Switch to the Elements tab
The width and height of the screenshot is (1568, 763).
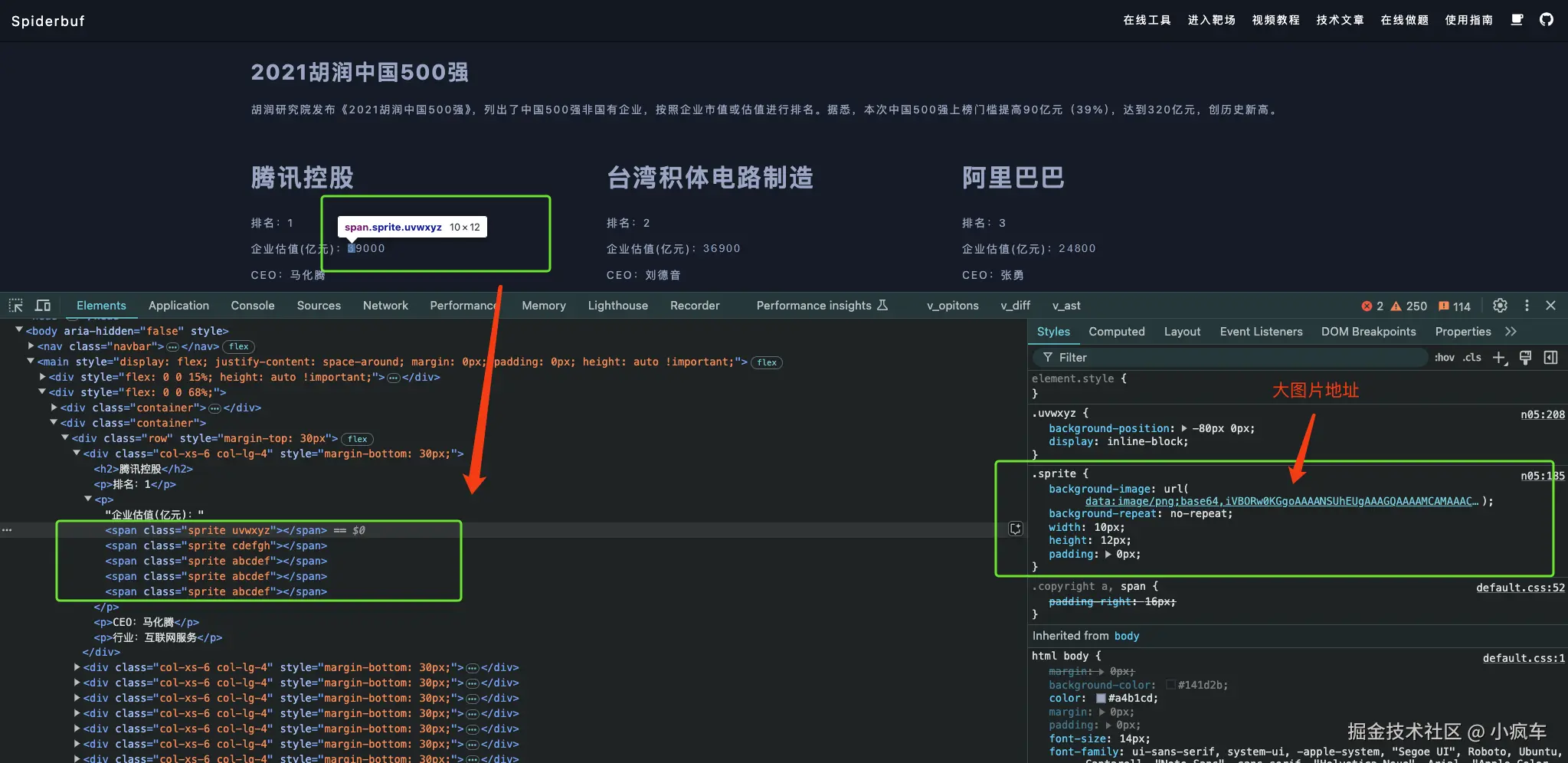(101, 306)
